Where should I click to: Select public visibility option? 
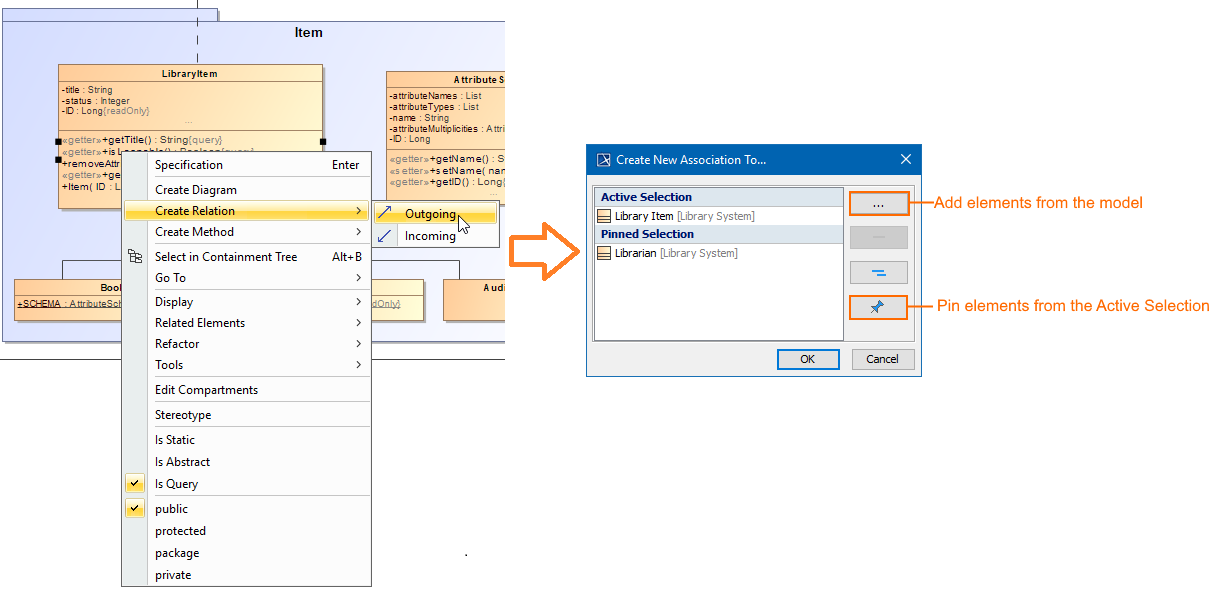tap(246, 509)
